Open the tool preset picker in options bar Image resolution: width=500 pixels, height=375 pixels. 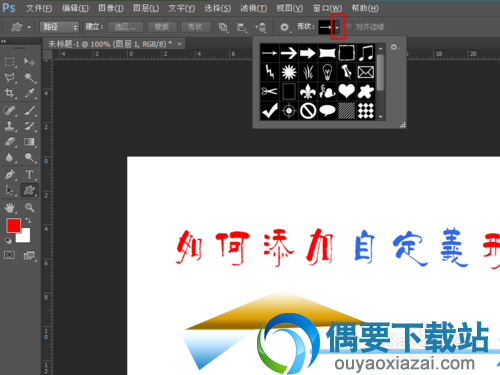click(x=21, y=27)
